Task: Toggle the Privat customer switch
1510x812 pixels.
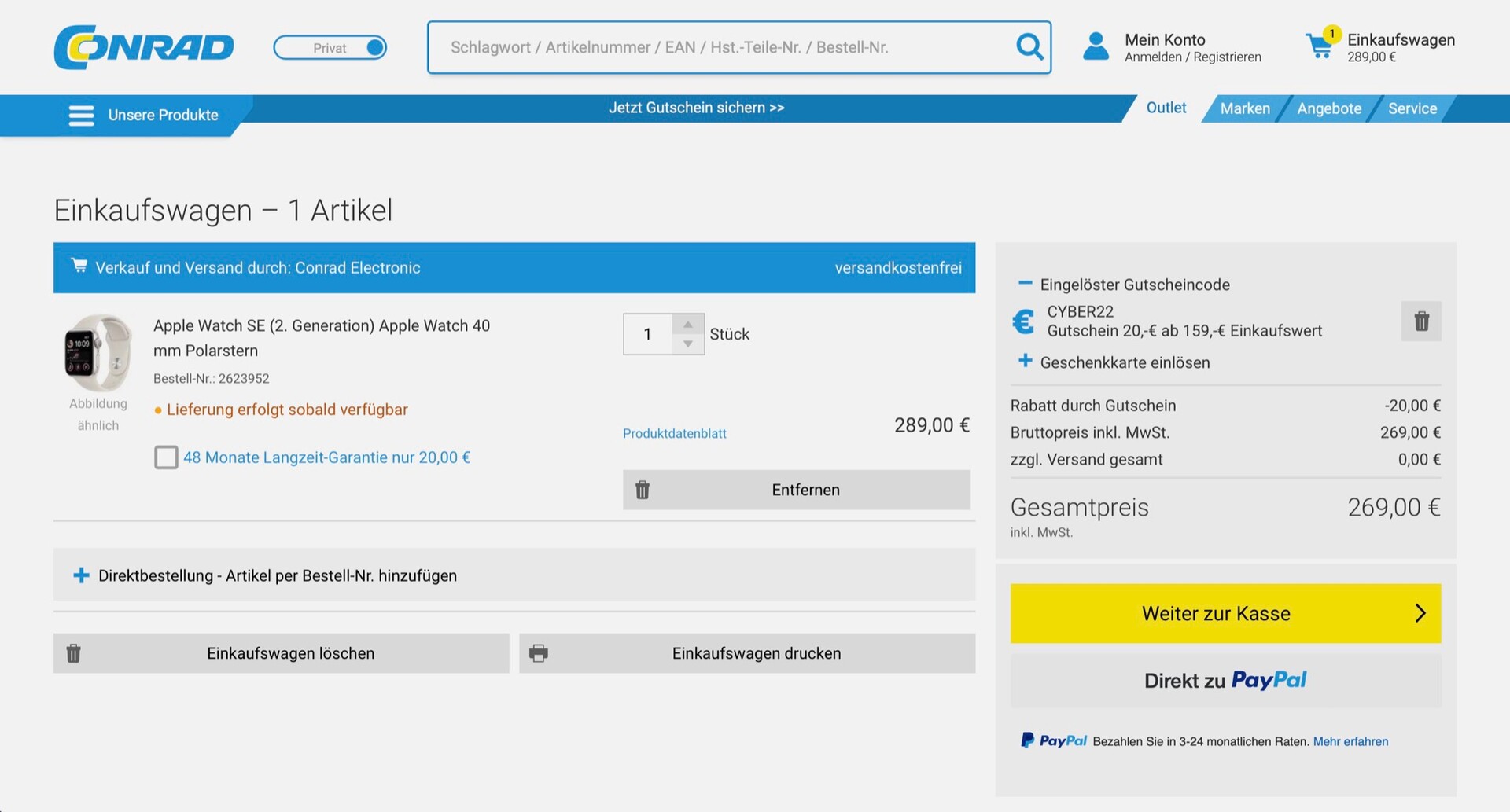Action: coord(330,48)
